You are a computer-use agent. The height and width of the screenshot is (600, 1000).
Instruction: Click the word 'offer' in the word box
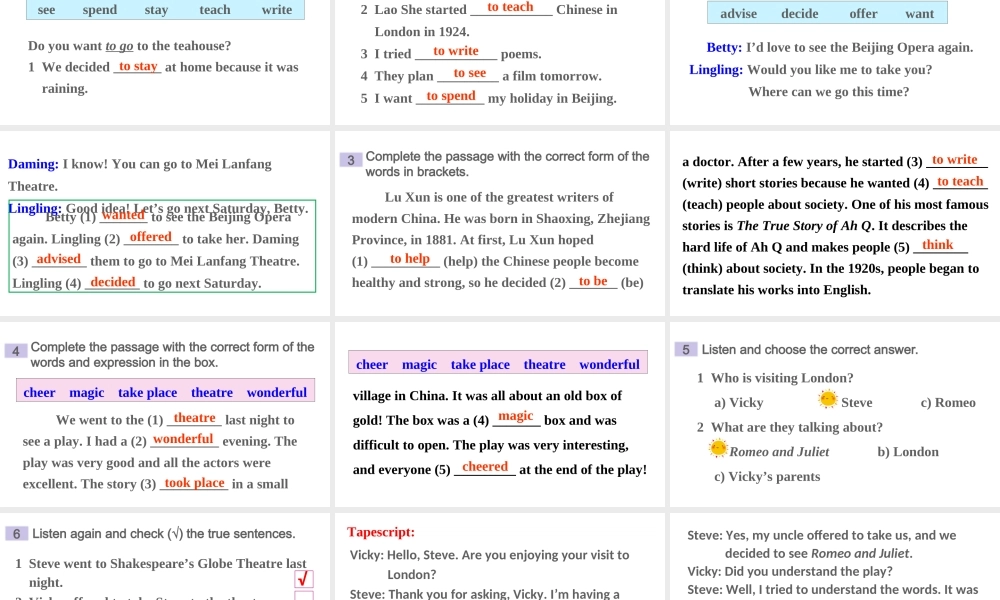tap(863, 13)
